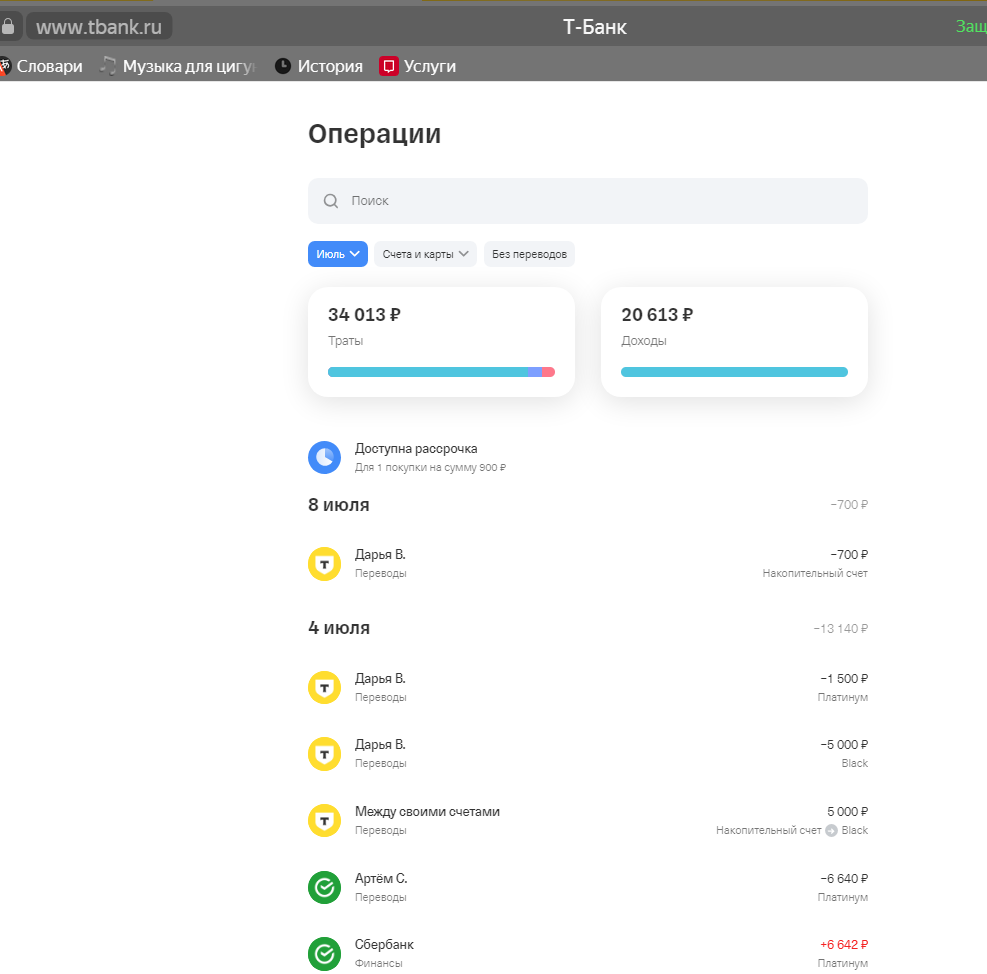Click the Доходы income progress bar
The image size is (987, 974).
pyautogui.click(x=733, y=372)
